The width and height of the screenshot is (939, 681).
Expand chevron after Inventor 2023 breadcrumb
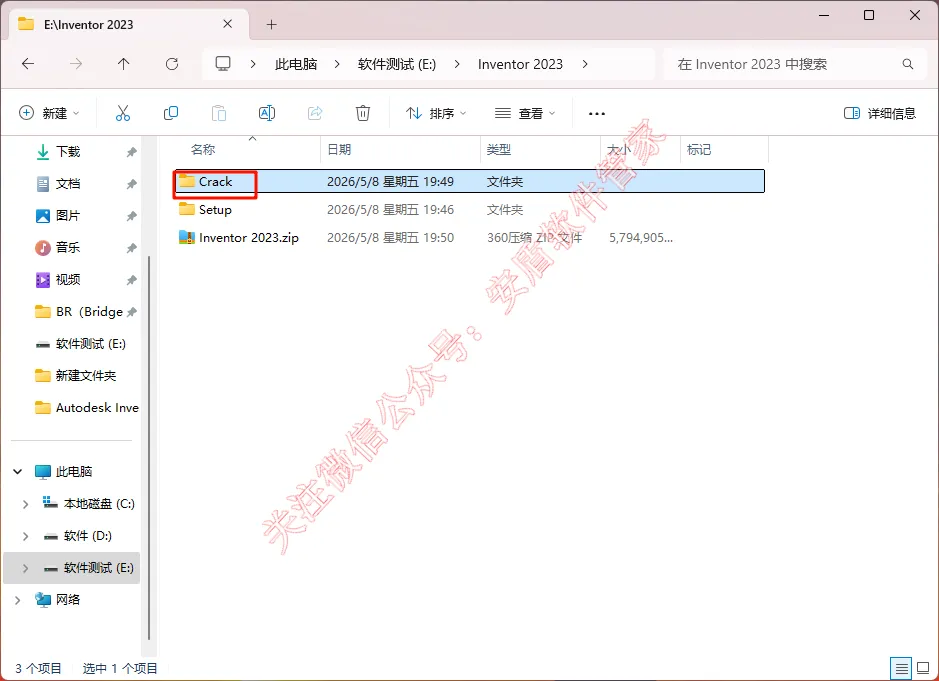click(585, 64)
